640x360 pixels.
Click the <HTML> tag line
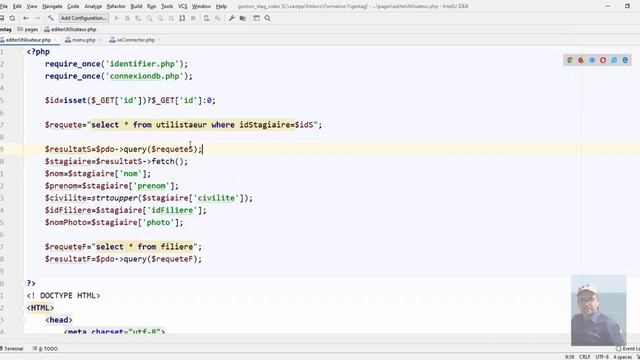40,308
